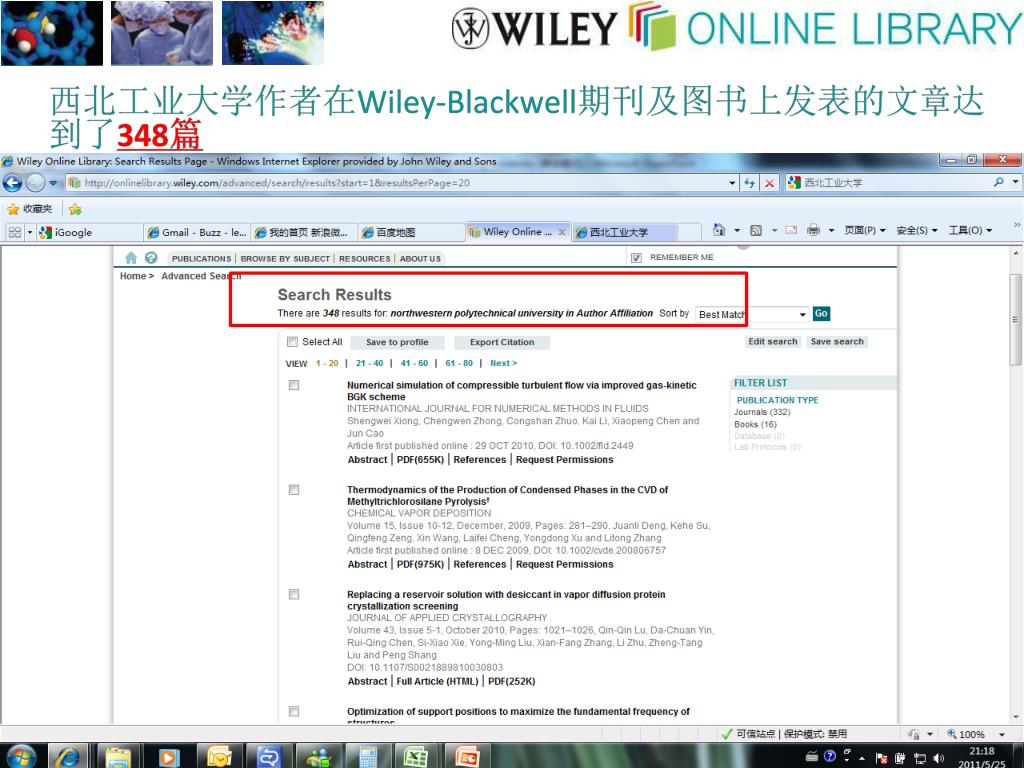The image size is (1024, 768).
Task: Click the search magnifier icon in IE search box
Action: (x=999, y=182)
